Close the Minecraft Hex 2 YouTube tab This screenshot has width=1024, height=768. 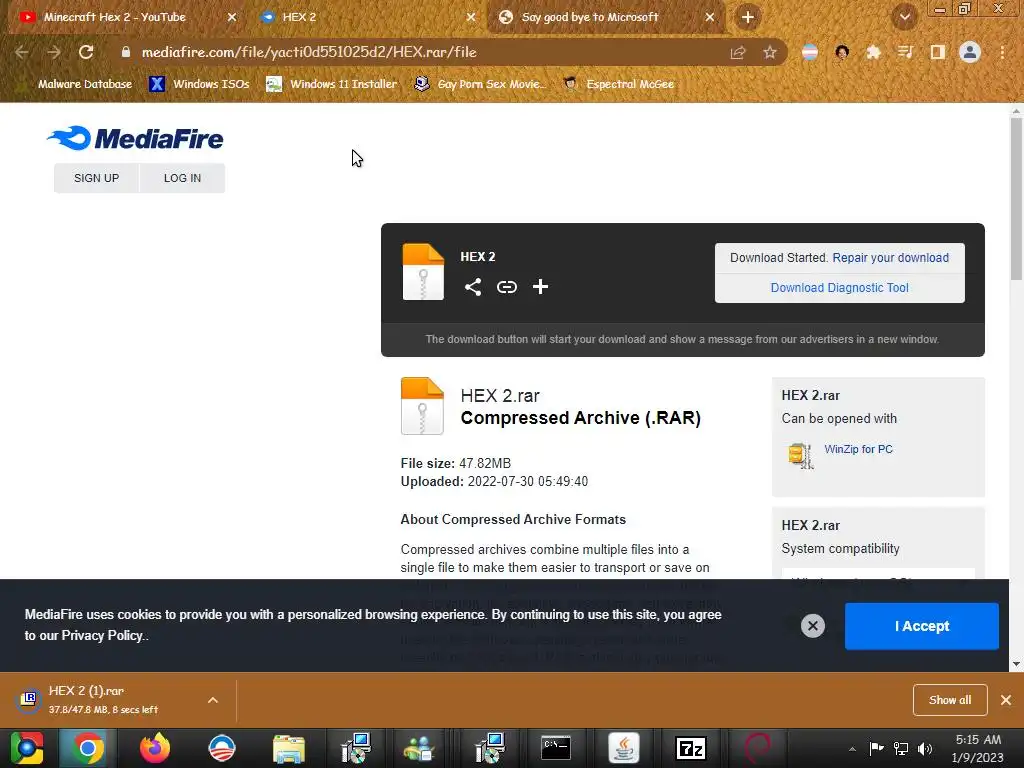232,17
